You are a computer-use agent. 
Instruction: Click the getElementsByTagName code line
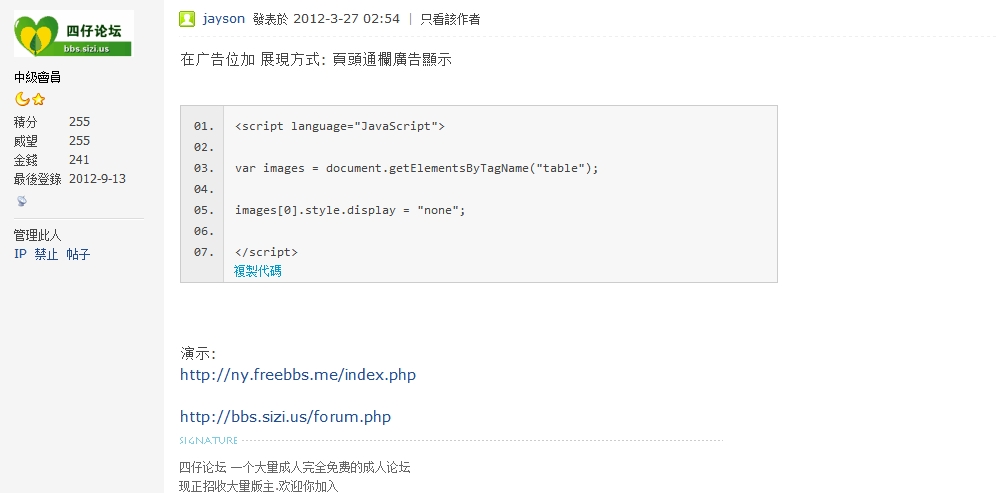click(x=417, y=168)
